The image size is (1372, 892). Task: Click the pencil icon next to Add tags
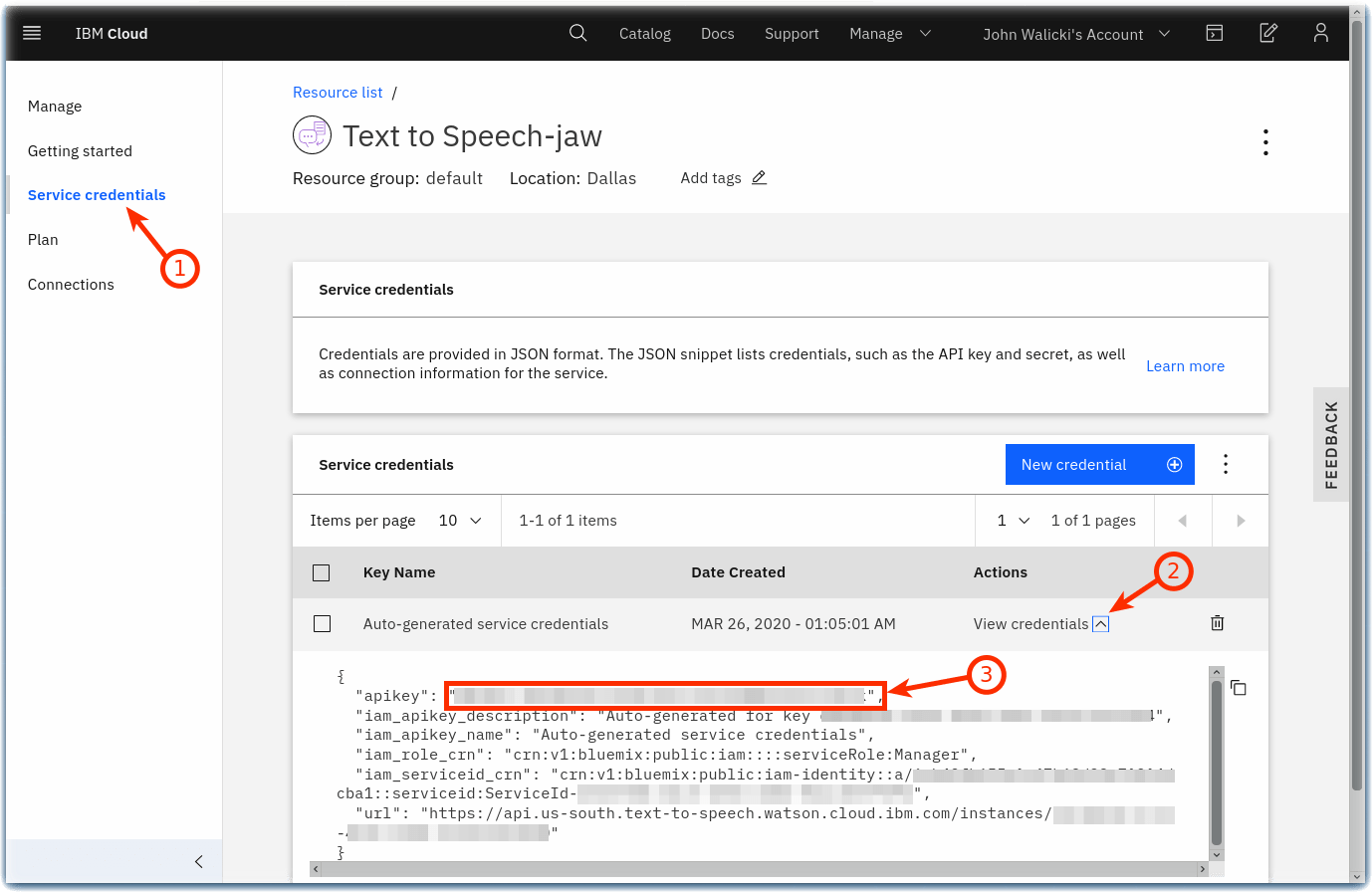tap(759, 177)
